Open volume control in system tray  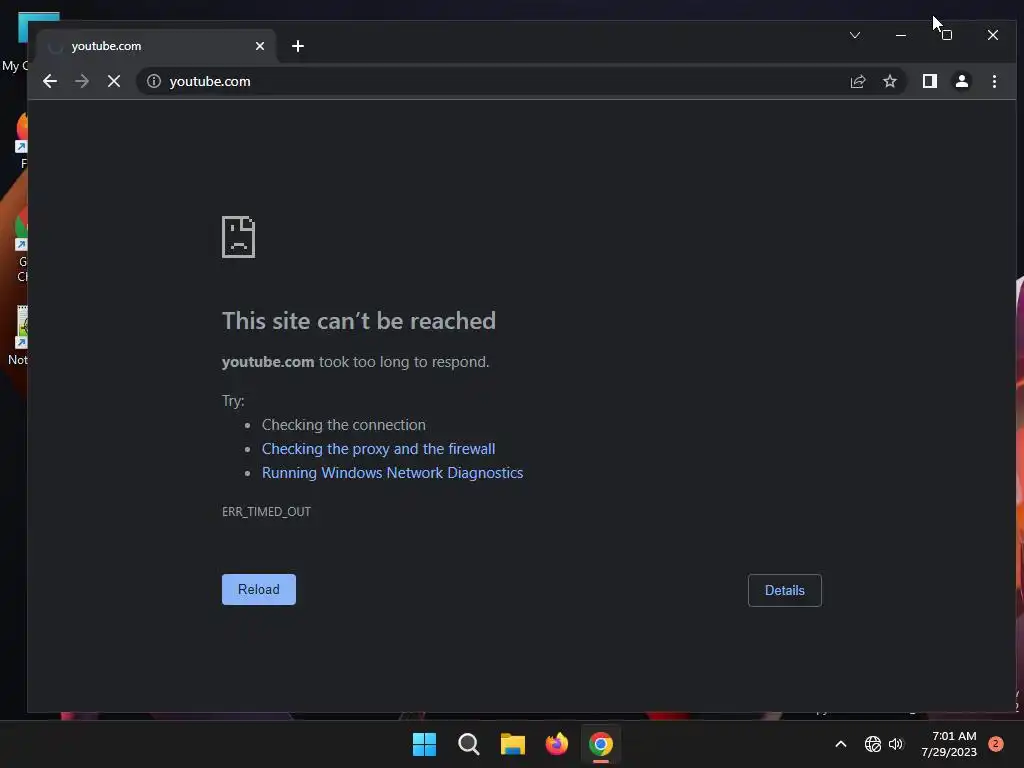pos(896,744)
